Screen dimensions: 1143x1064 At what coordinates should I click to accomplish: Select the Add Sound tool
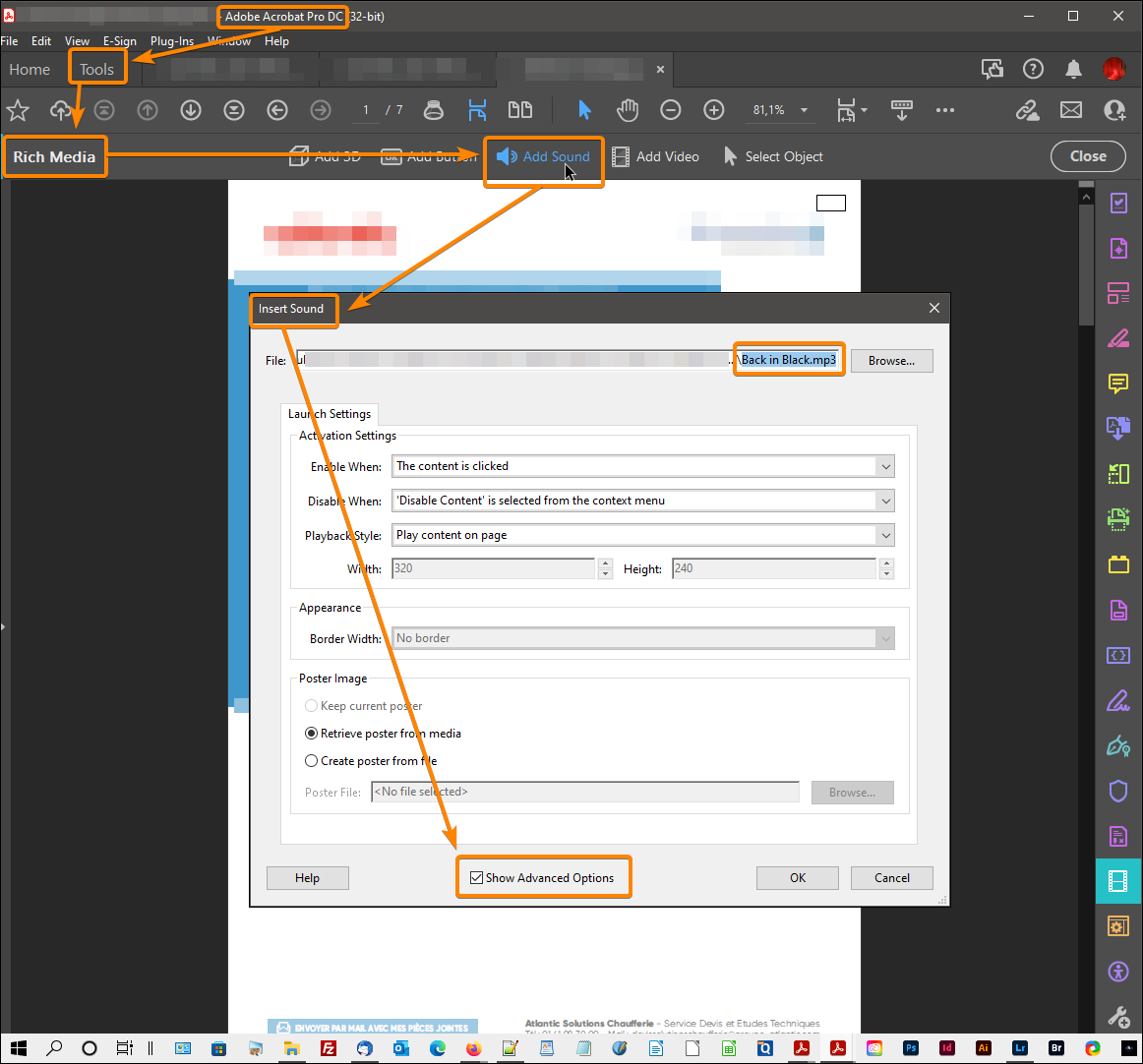click(x=543, y=156)
